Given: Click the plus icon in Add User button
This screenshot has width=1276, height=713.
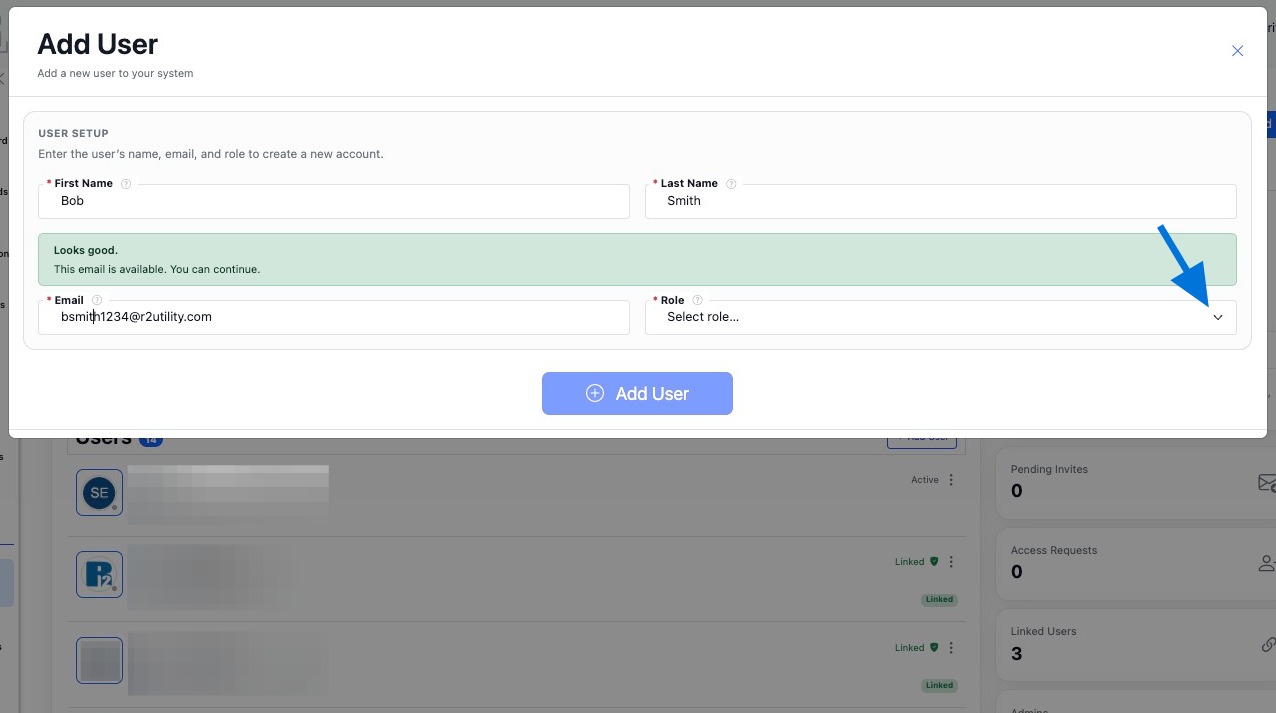Looking at the screenshot, I should click(595, 393).
